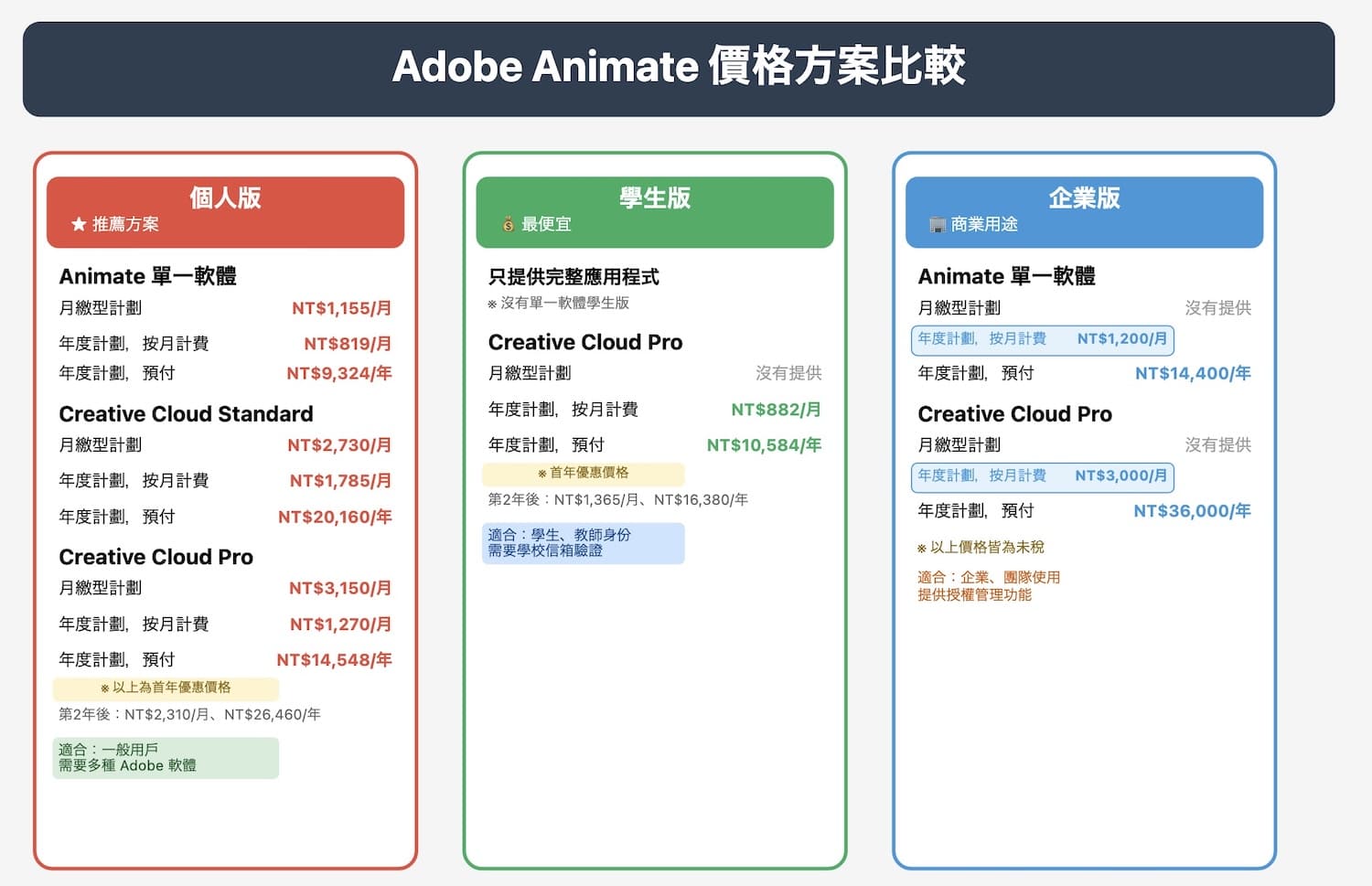
Task: Select the 個人版 red header banner
Action: (225, 211)
